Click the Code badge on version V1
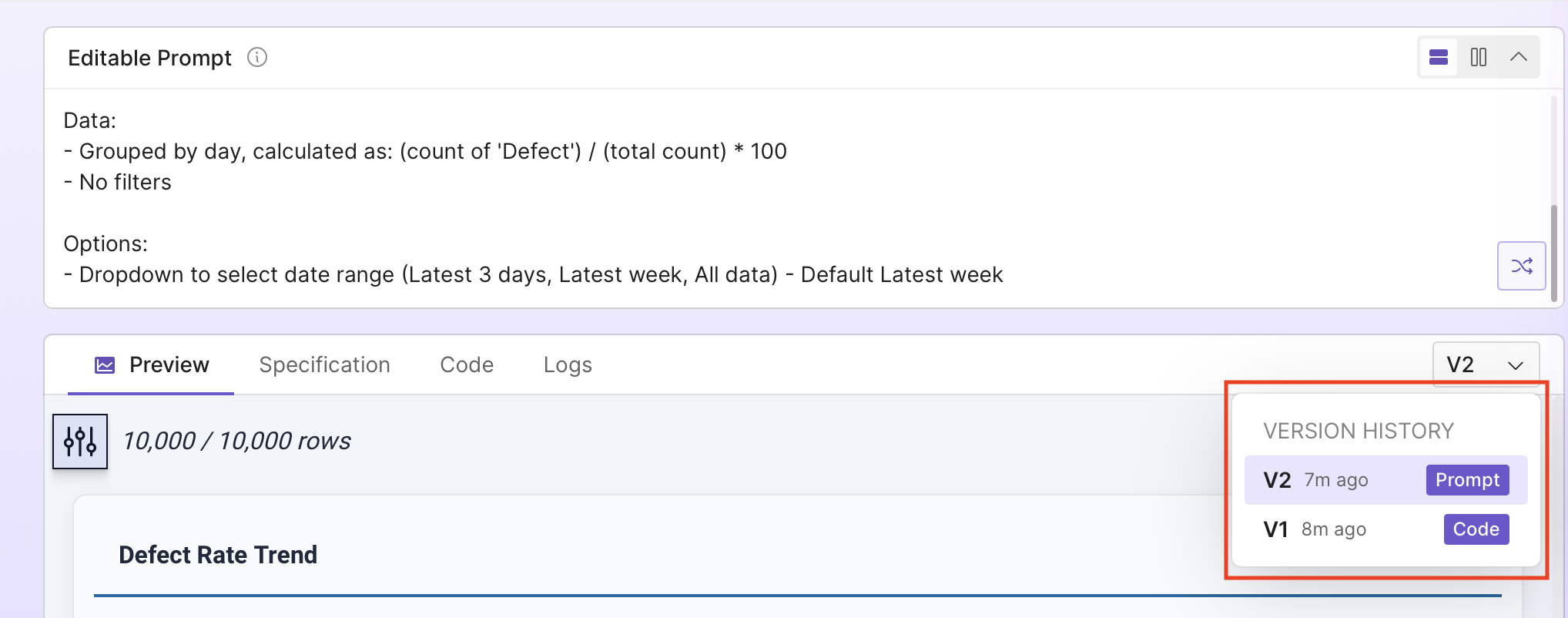Viewport: 1568px width, 618px height. [1475, 529]
